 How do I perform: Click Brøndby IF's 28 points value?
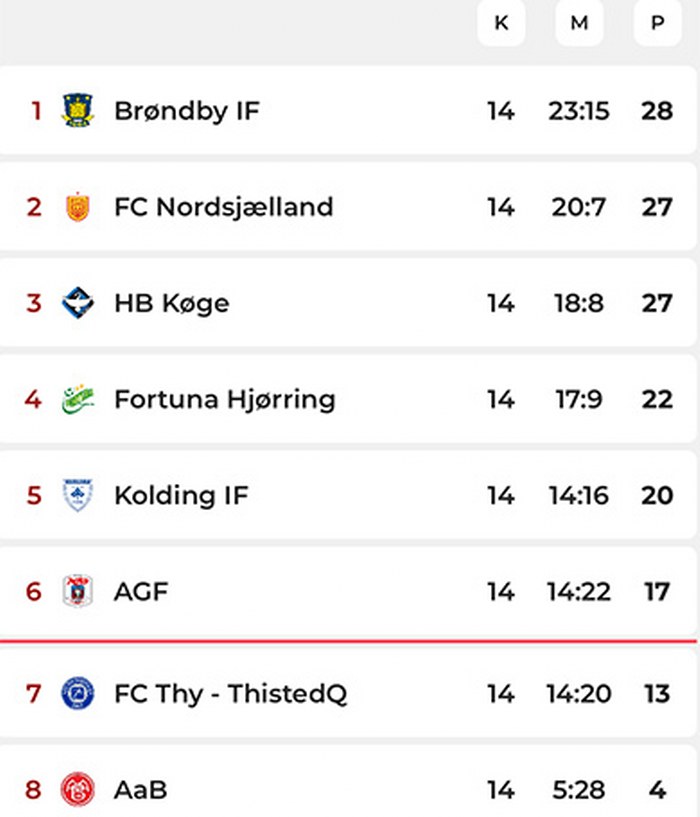coord(657,110)
